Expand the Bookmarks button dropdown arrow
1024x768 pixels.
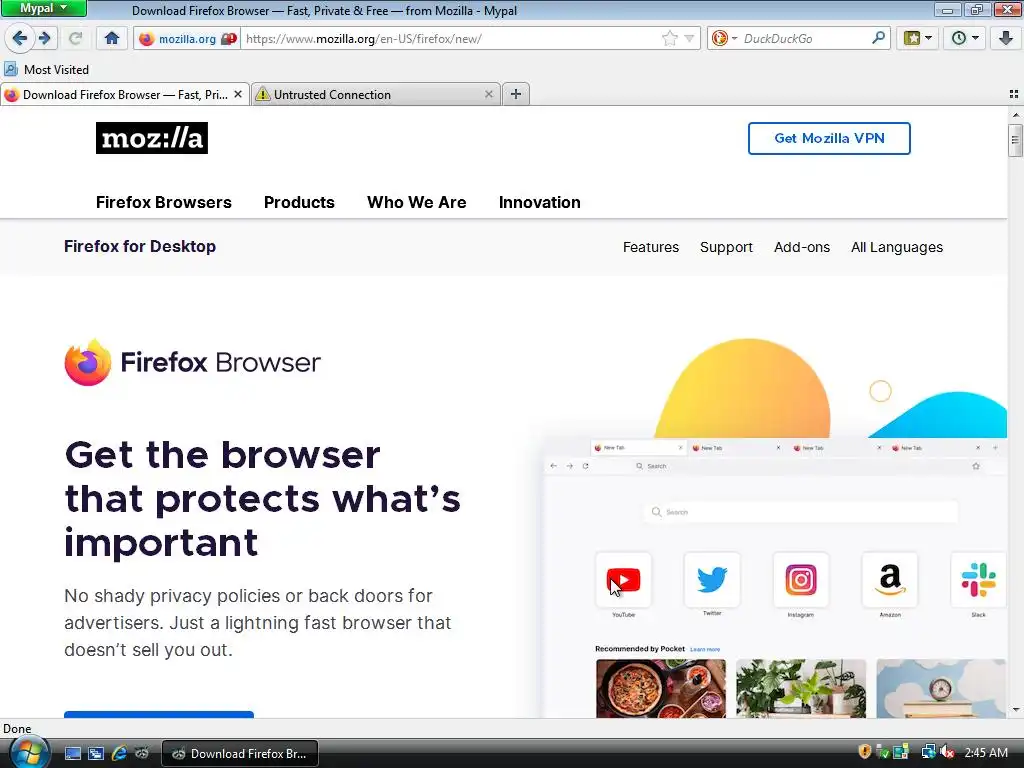[x=928, y=38]
